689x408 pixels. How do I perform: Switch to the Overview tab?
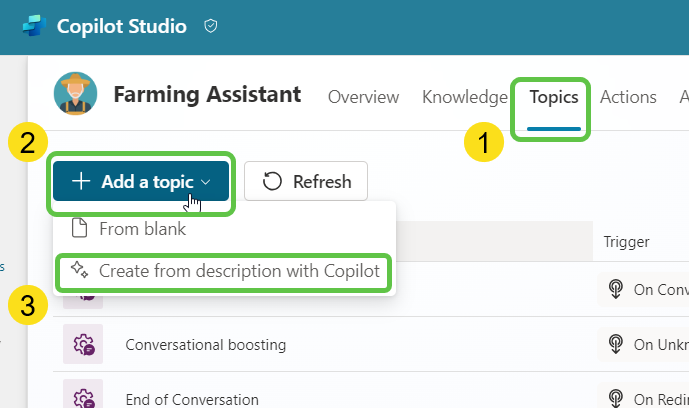point(363,97)
